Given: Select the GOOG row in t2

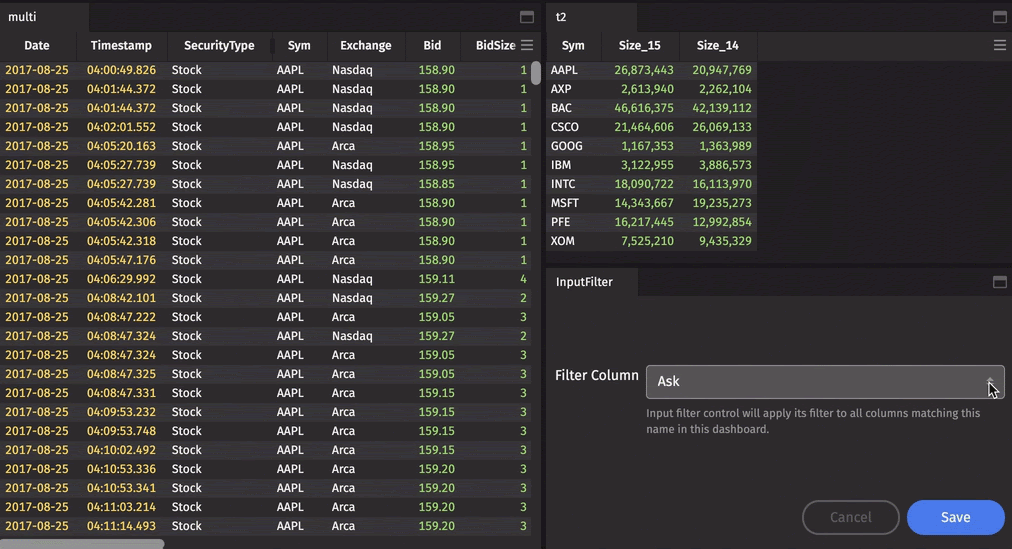Looking at the screenshot, I should [651, 146].
